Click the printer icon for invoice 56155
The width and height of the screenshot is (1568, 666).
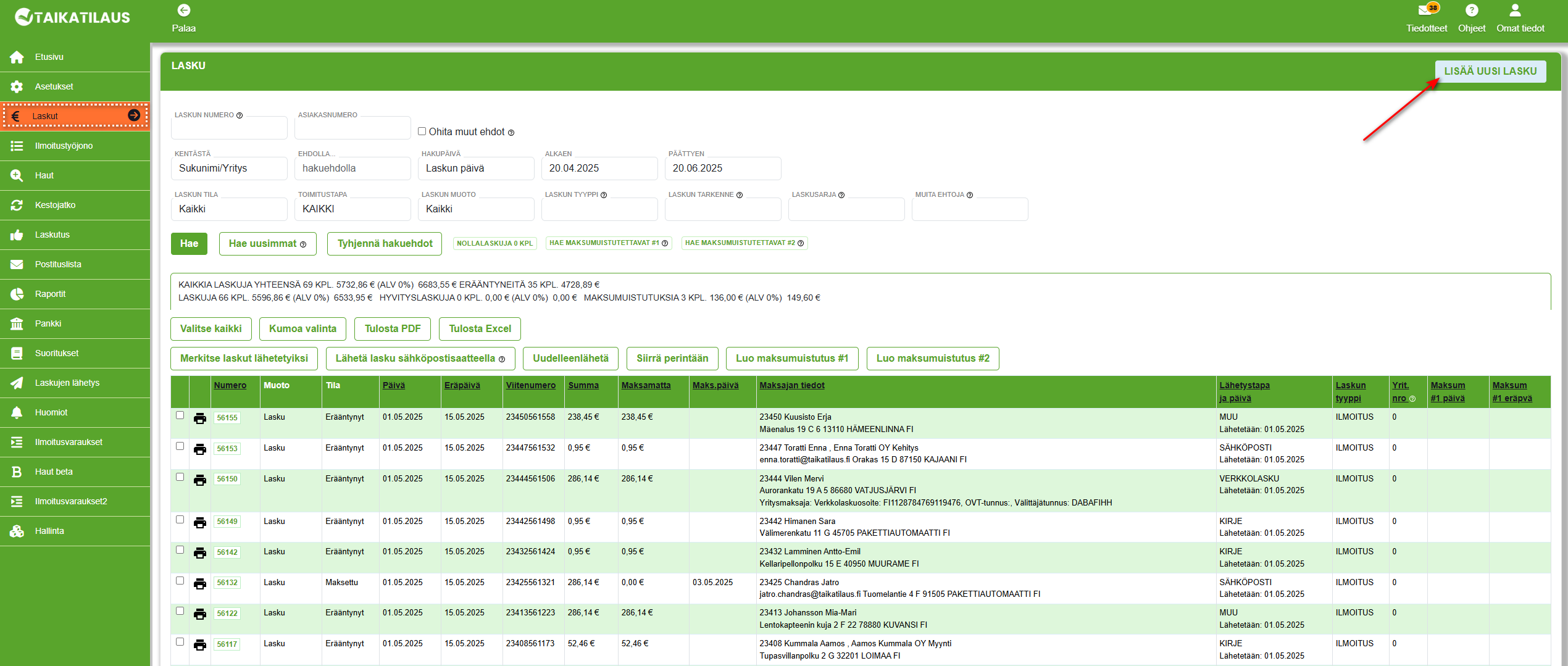pos(200,418)
